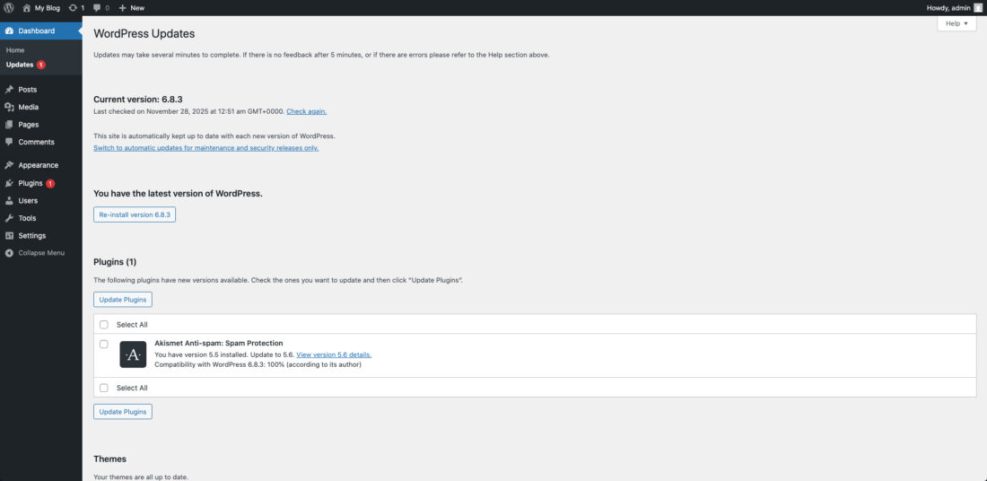This screenshot has width=987, height=481.
Task: Click the Current version: 6.8.3 heading
Action: point(138,99)
